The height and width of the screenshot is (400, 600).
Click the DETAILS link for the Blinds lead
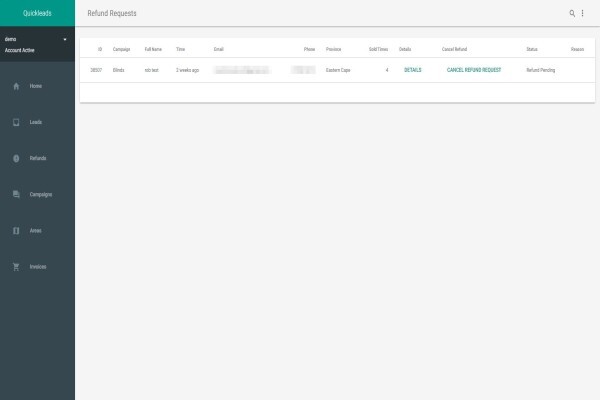(412, 70)
